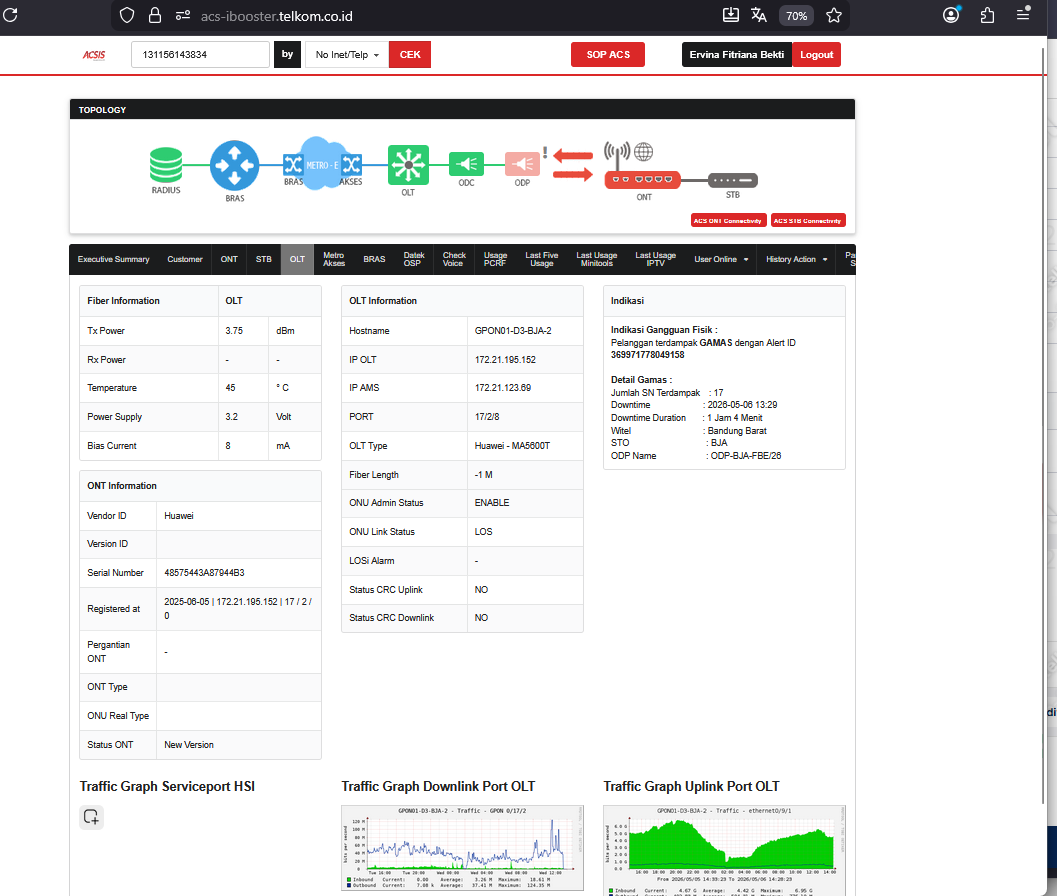Open the browser hamburger menu

tap(1023, 14)
